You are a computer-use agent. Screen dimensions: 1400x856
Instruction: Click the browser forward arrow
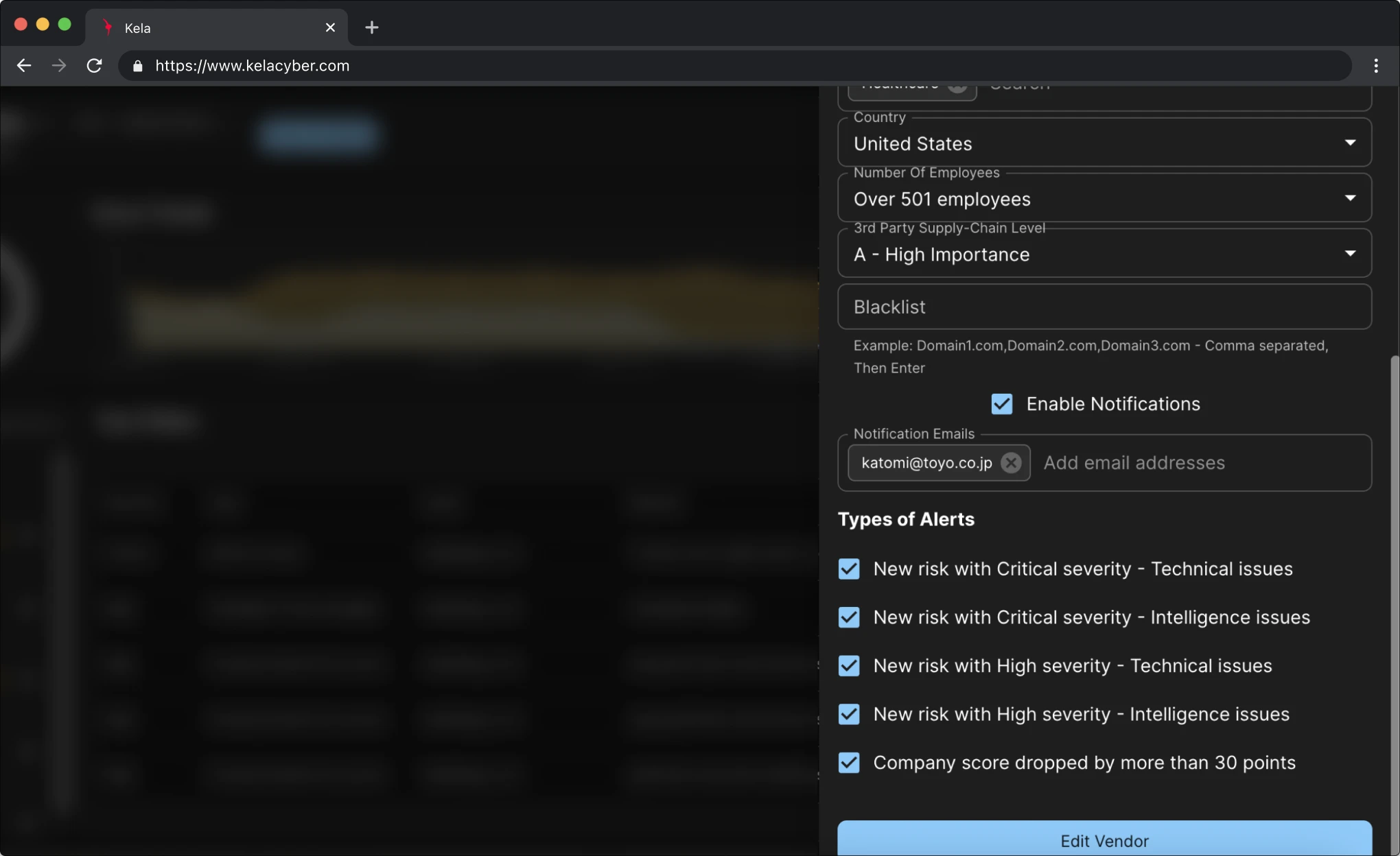[x=59, y=66]
